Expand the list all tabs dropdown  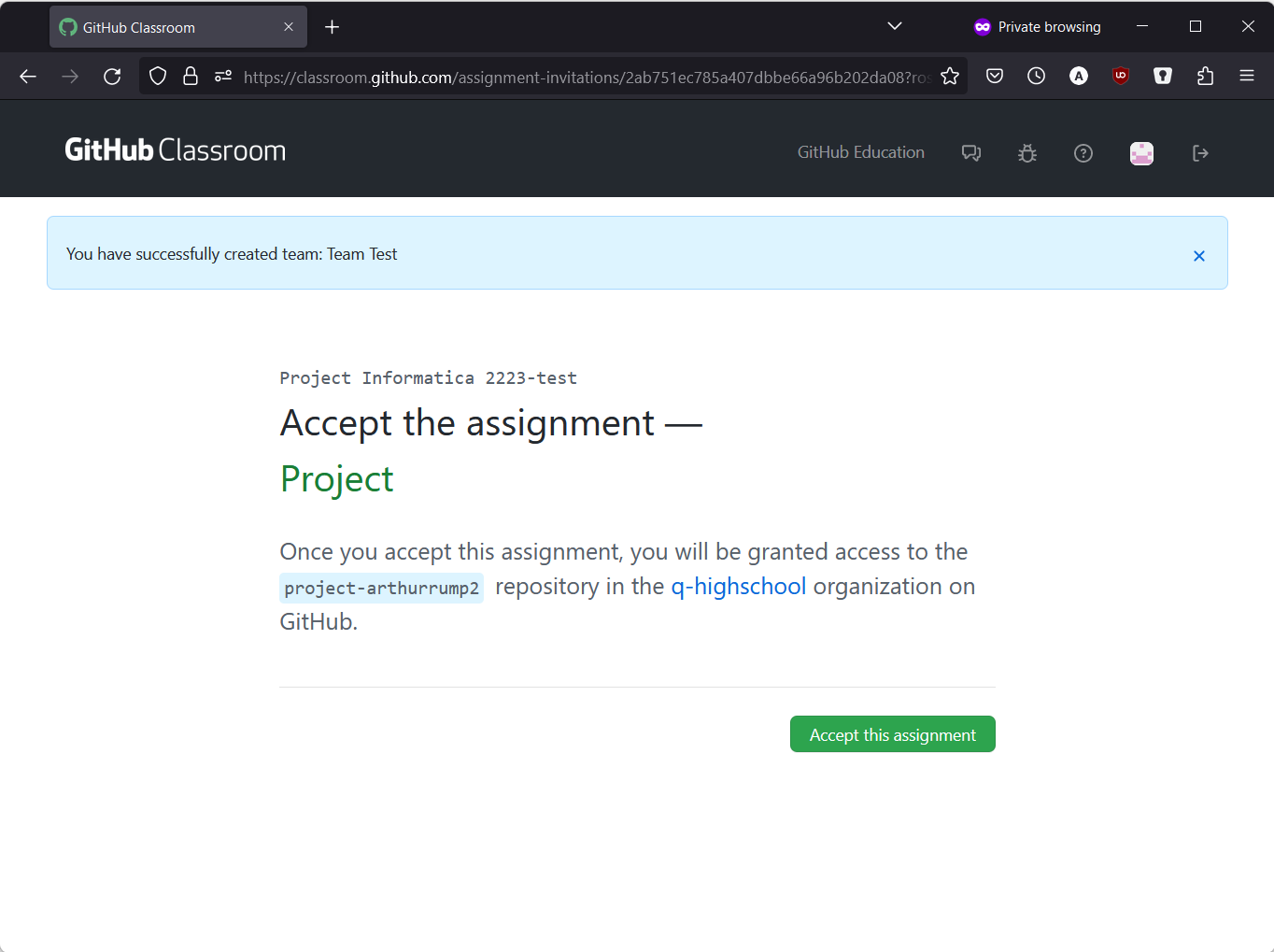click(894, 26)
